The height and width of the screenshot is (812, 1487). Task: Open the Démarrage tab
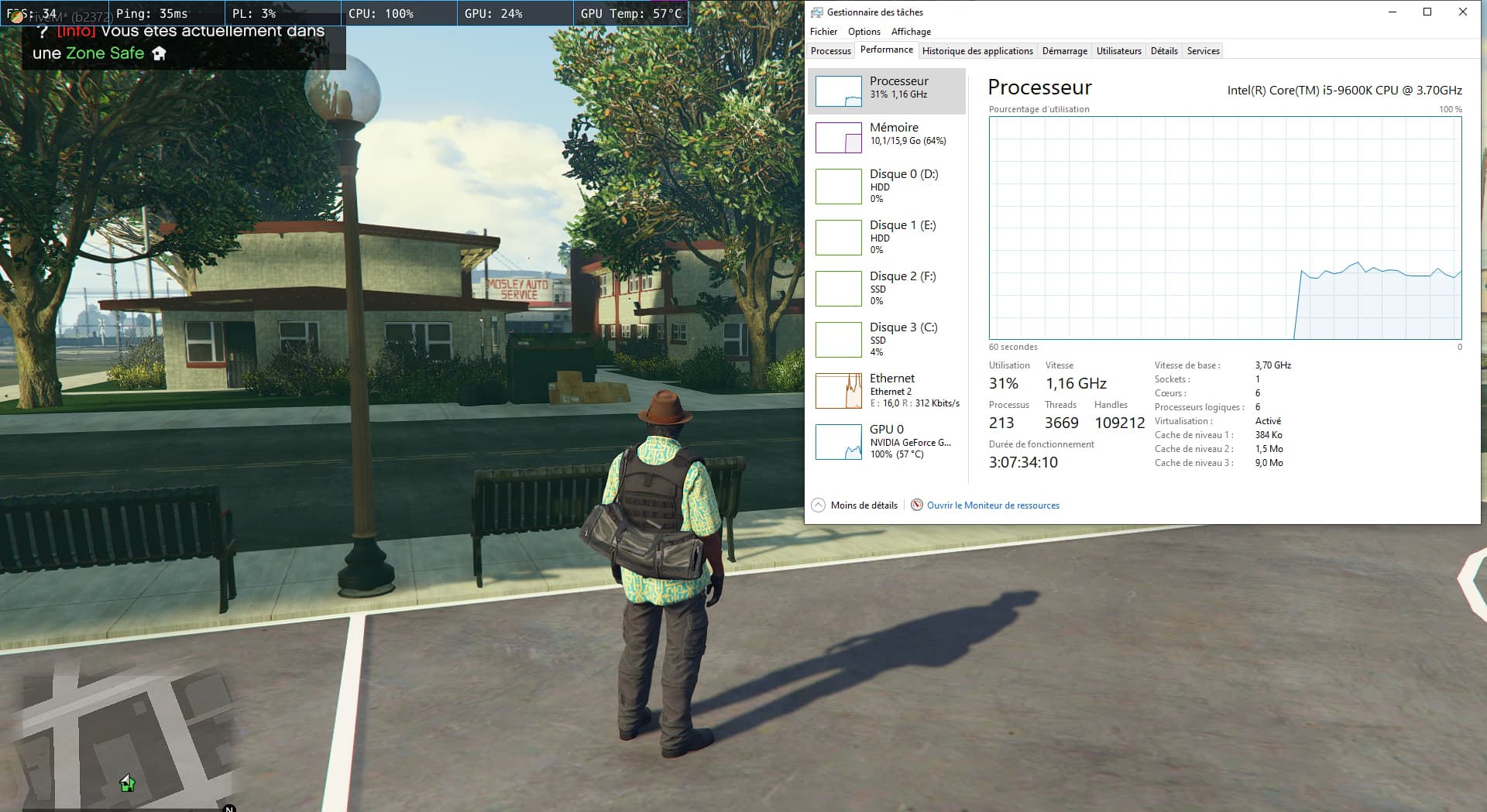[x=1064, y=51]
